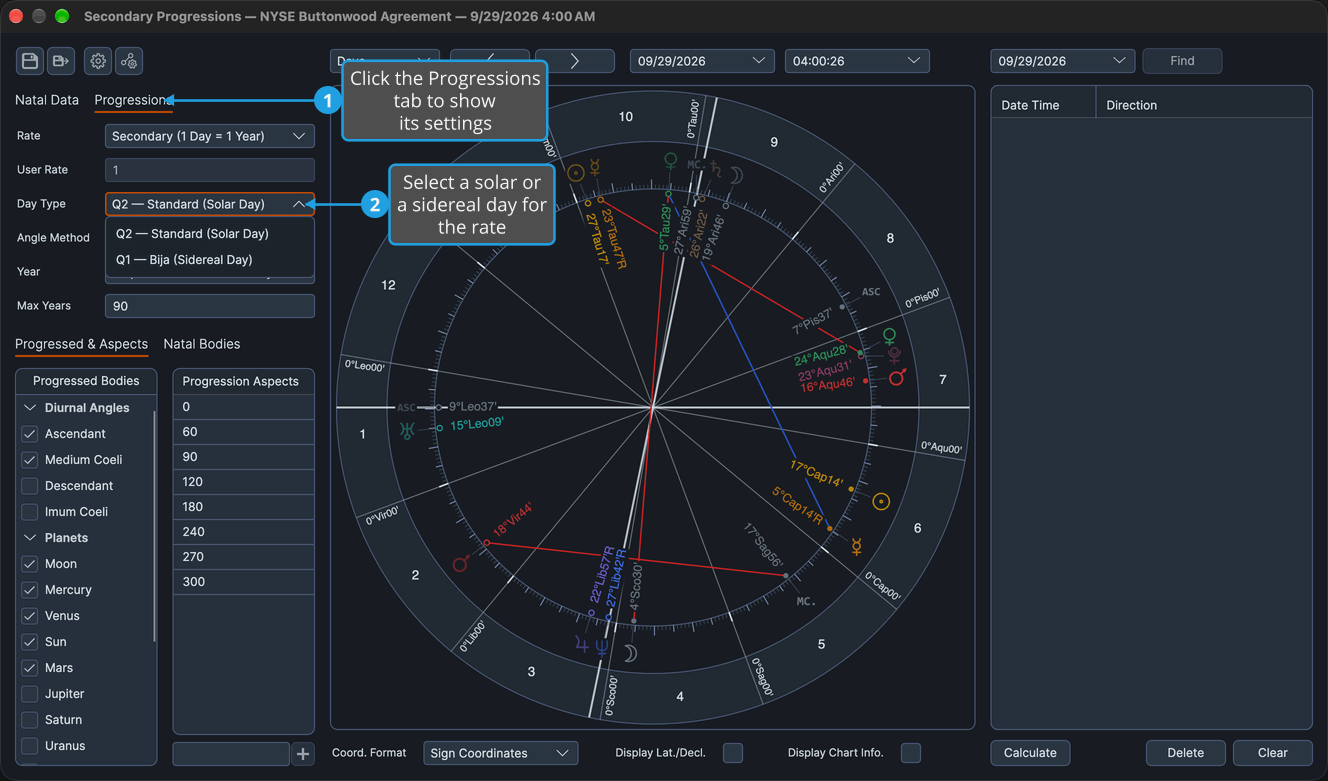Select the Progressions tab
Image resolution: width=1328 pixels, height=781 pixels.
tap(133, 100)
